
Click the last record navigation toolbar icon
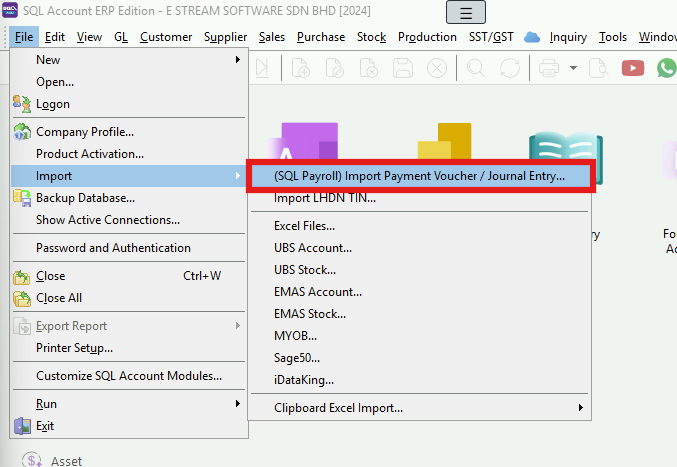(262, 68)
